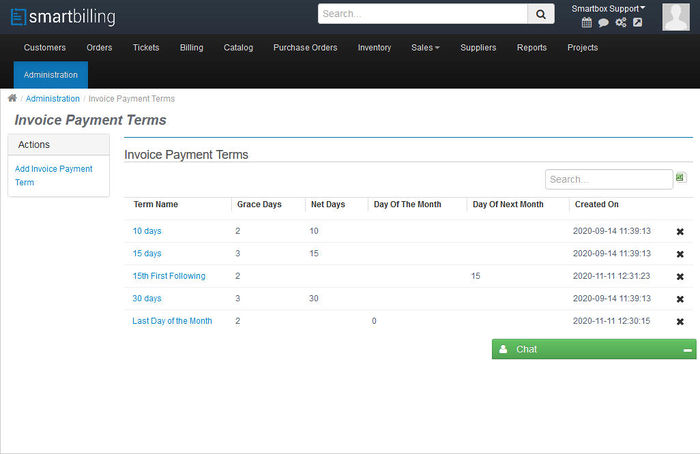Expand the Smartbox Support user dropdown
This screenshot has height=454, width=700.
608,8
